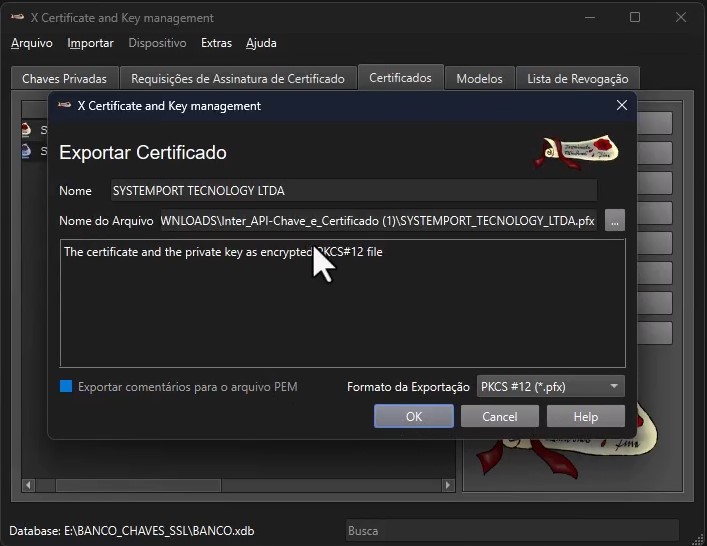Open the Extras menu
The height and width of the screenshot is (546, 707).
point(216,43)
